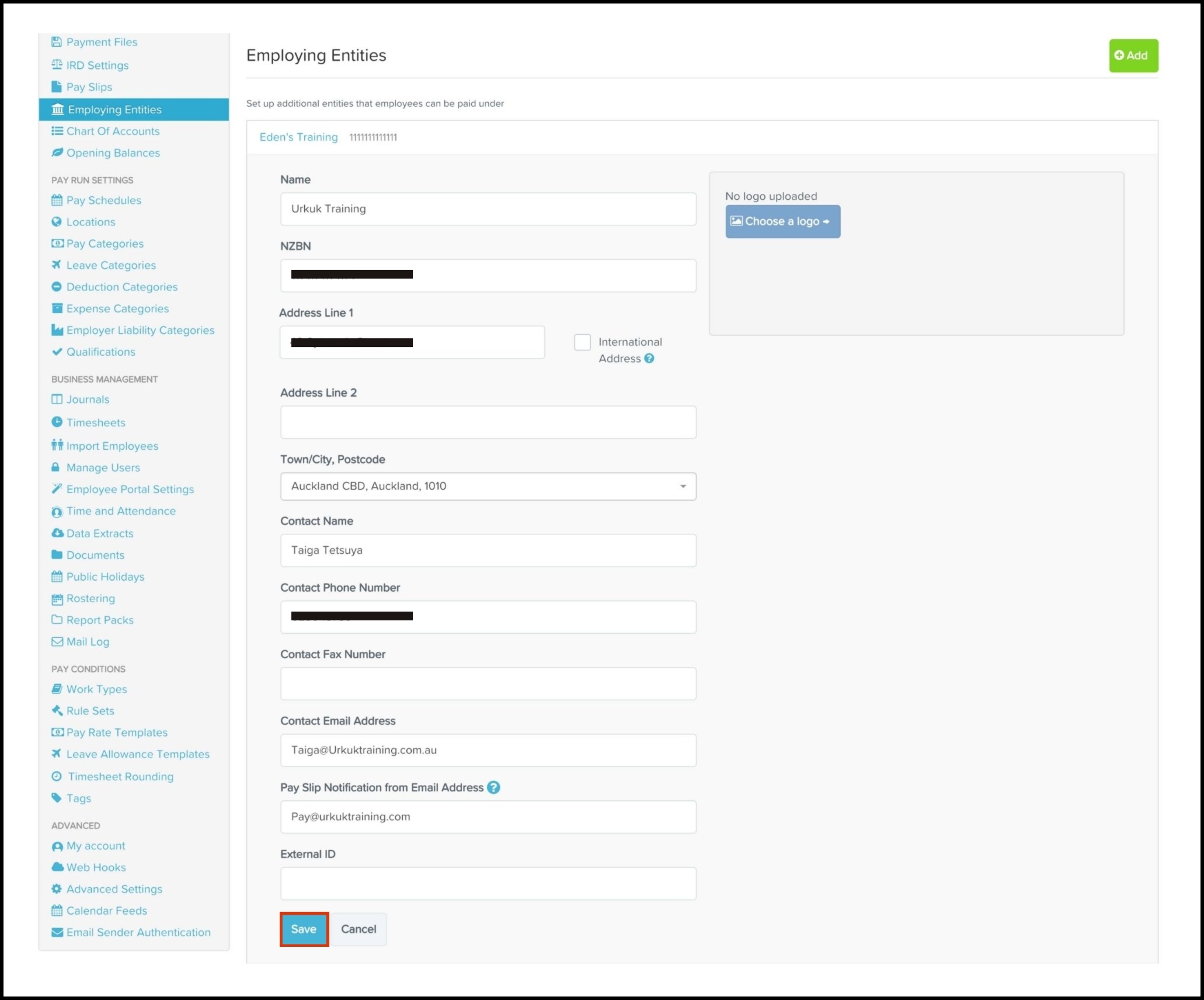Click the International Address help icon
Viewport: 1204px width, 1000px height.
649,359
